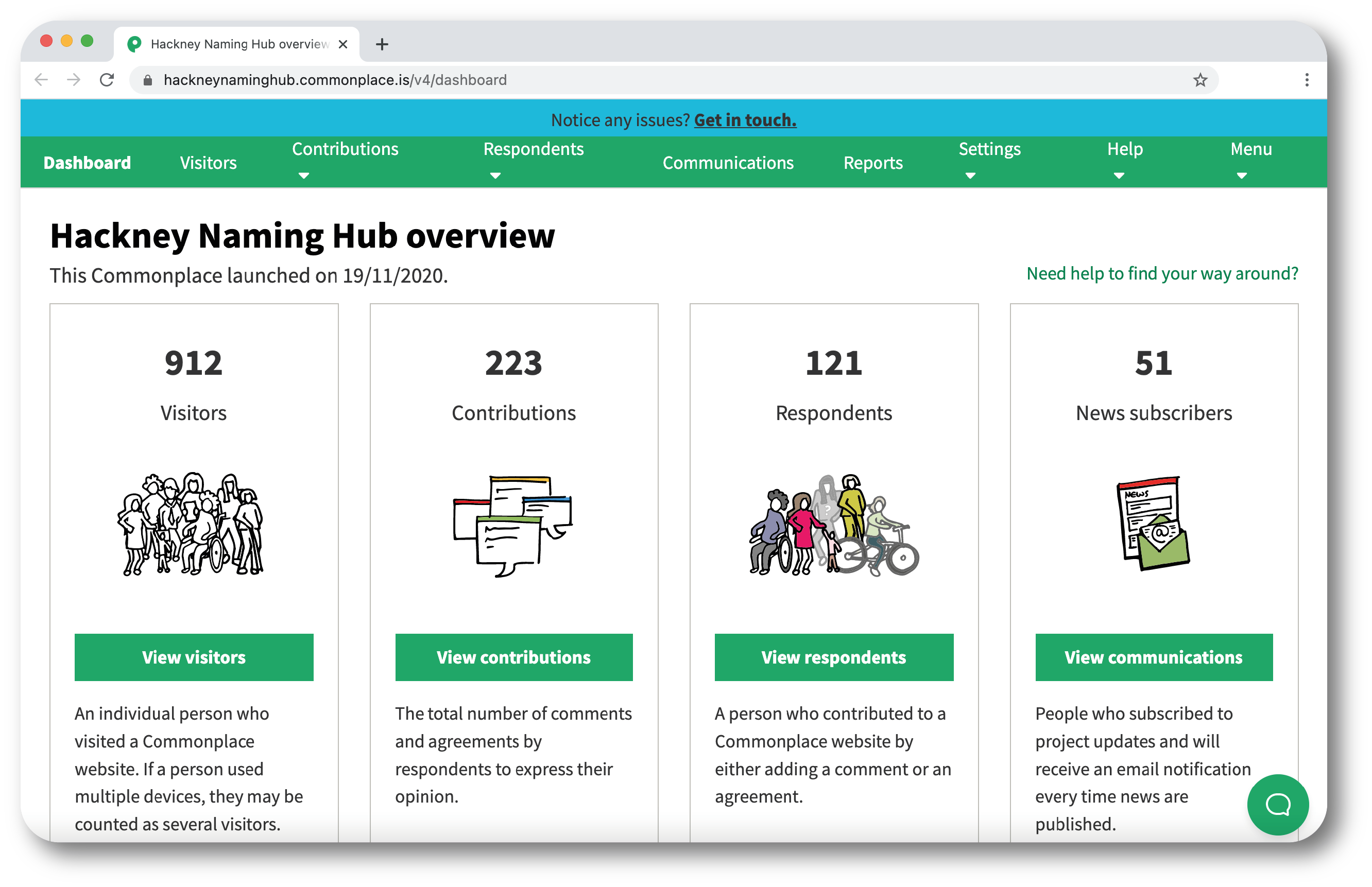Click the News subscribers label

click(x=1154, y=413)
